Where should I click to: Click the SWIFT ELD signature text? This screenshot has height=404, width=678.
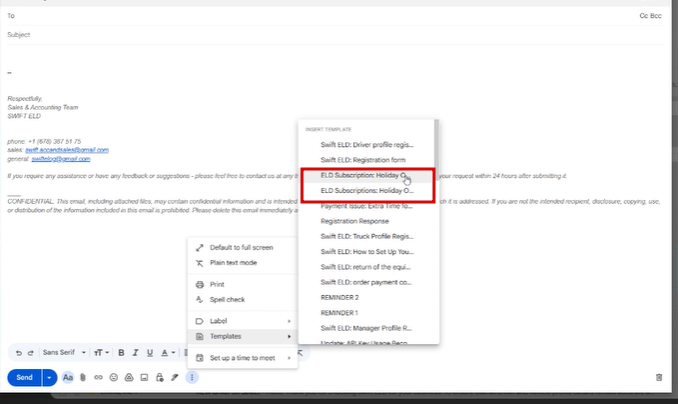point(24,116)
